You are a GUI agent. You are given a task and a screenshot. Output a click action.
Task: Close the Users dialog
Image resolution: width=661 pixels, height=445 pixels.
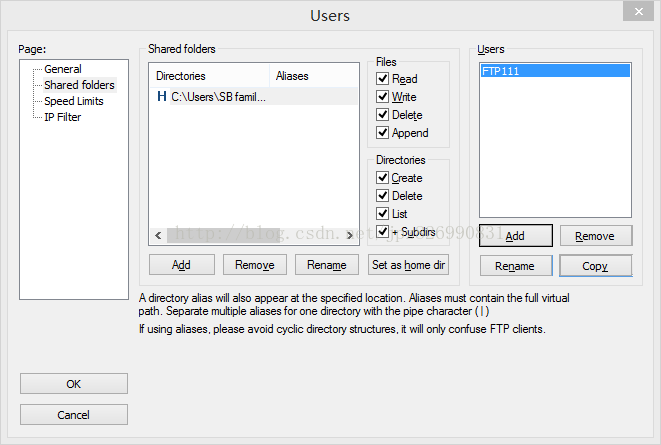point(638,12)
